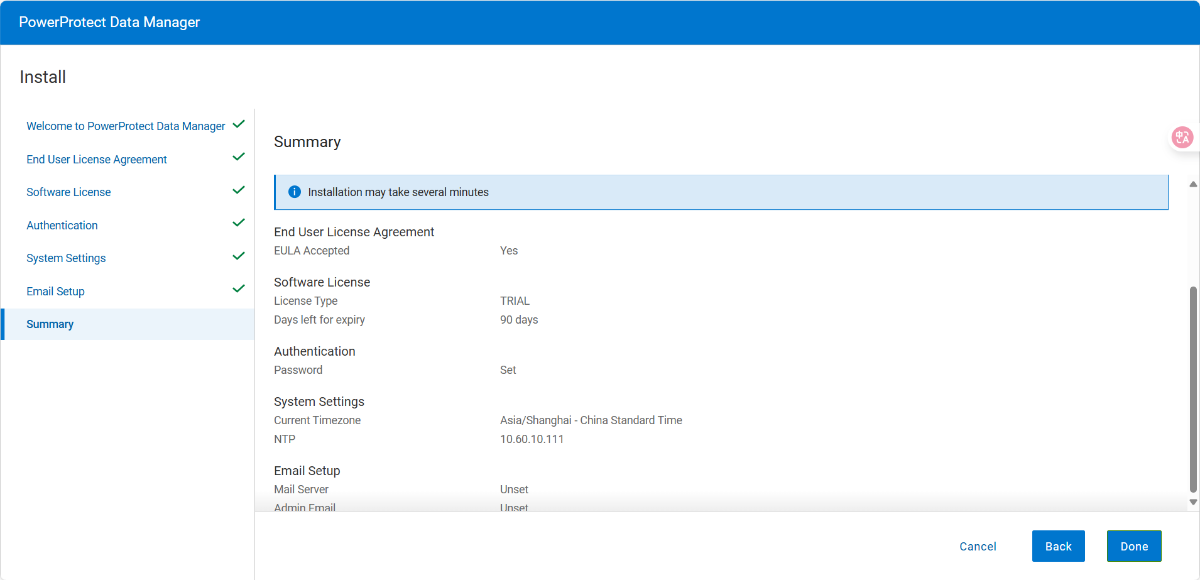The image size is (1200, 580).
Task: Click the 'Unset' value beside Mail Server
Action: tap(514, 489)
